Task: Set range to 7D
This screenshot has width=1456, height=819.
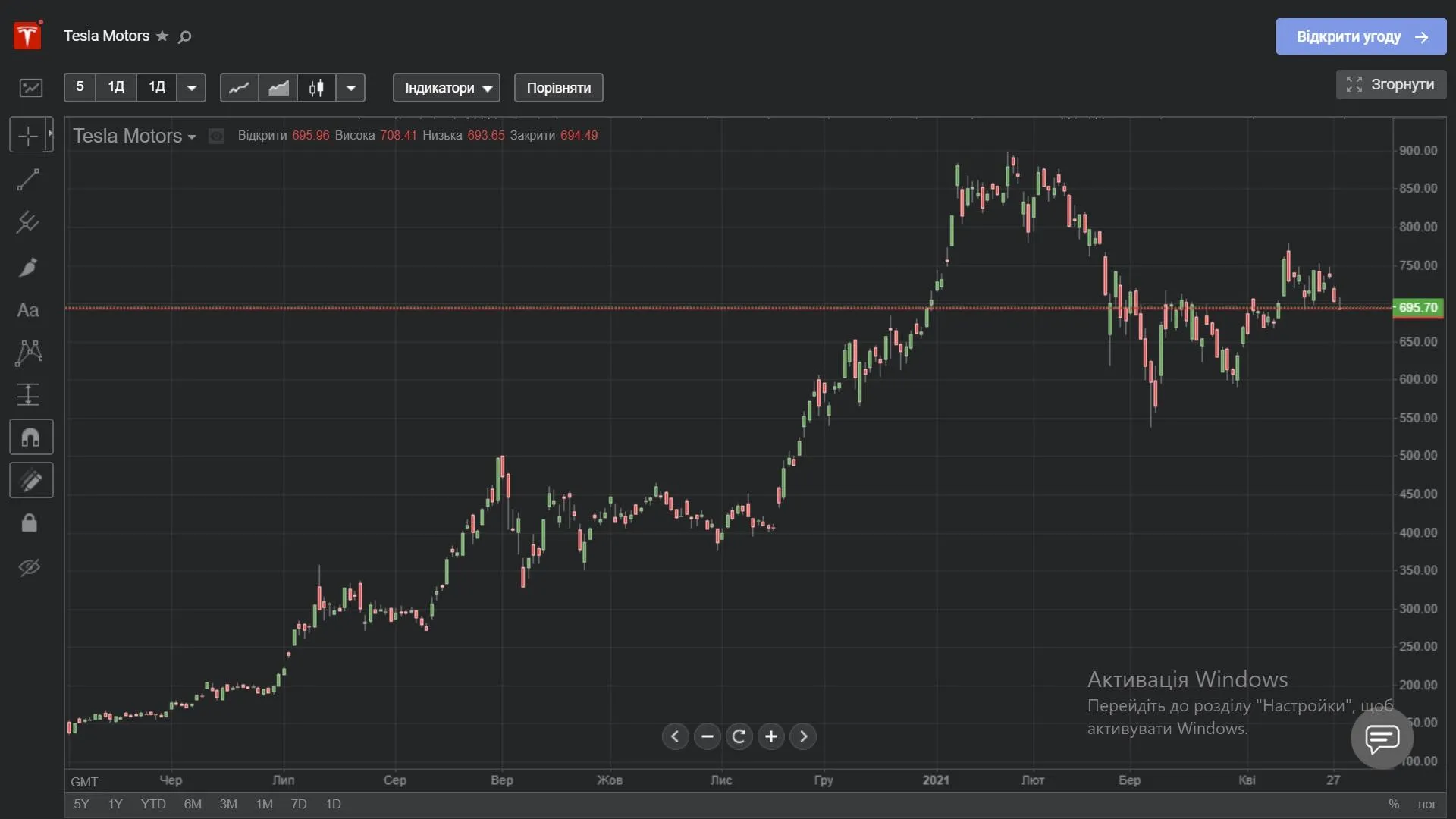Action: 299,804
